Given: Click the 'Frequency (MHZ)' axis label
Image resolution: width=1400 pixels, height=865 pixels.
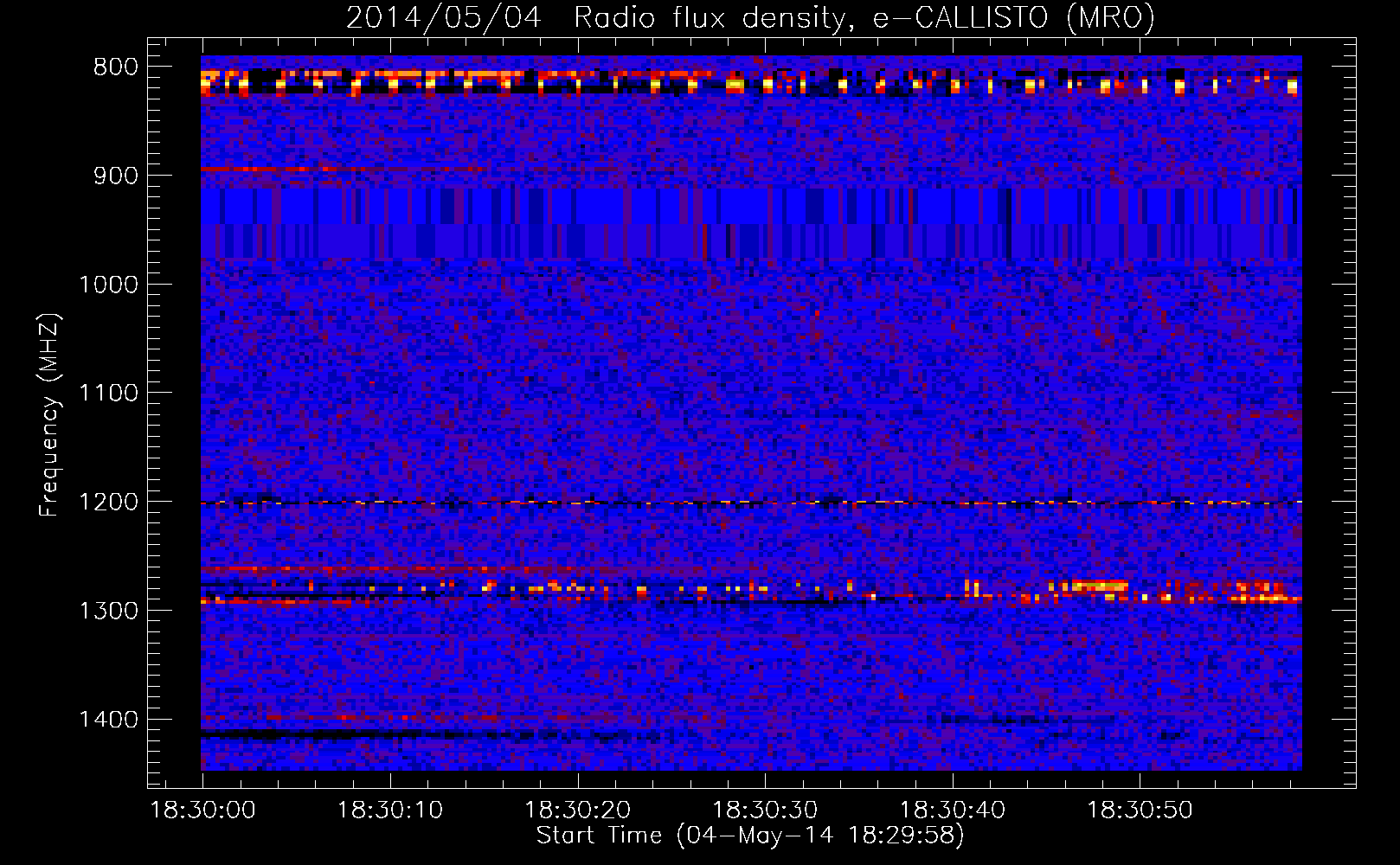Looking at the screenshot, I should [x=50, y=415].
